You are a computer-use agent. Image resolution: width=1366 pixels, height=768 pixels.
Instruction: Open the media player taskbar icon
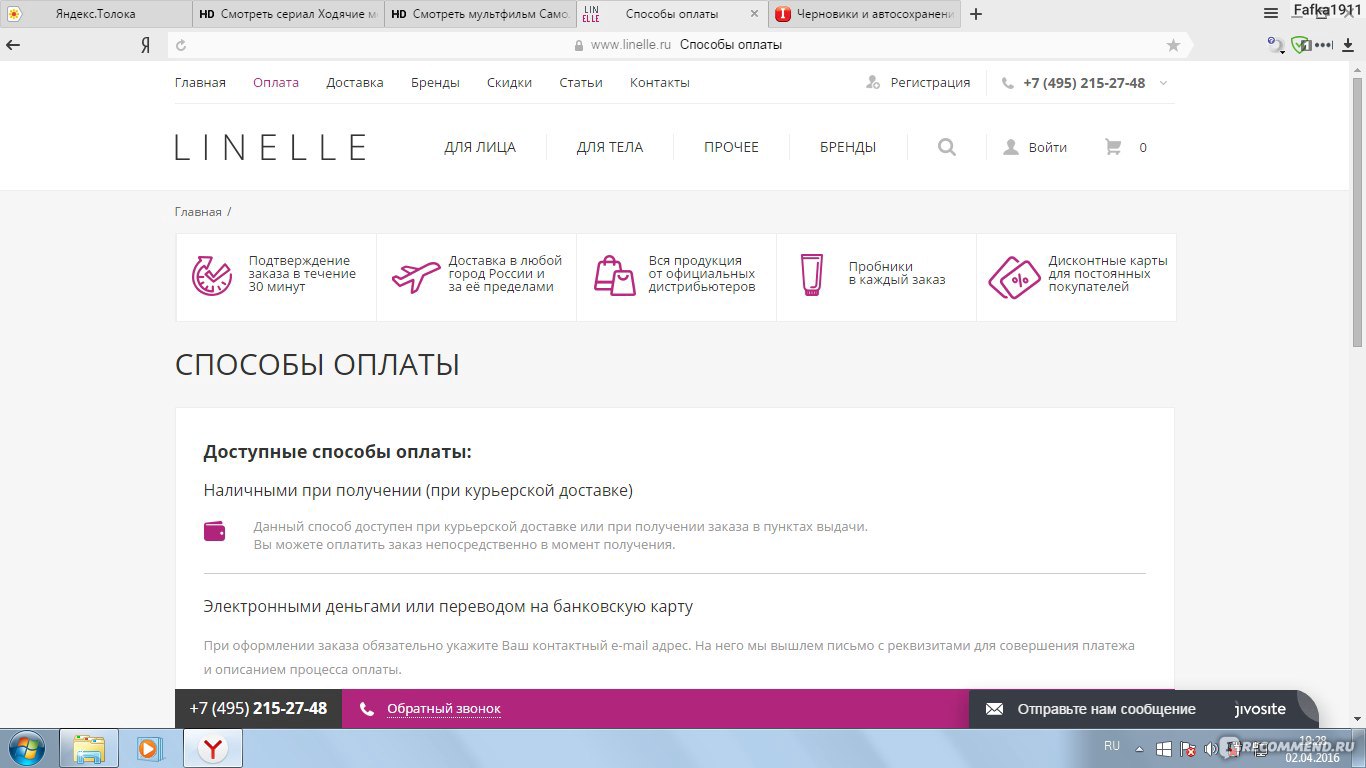coord(150,748)
